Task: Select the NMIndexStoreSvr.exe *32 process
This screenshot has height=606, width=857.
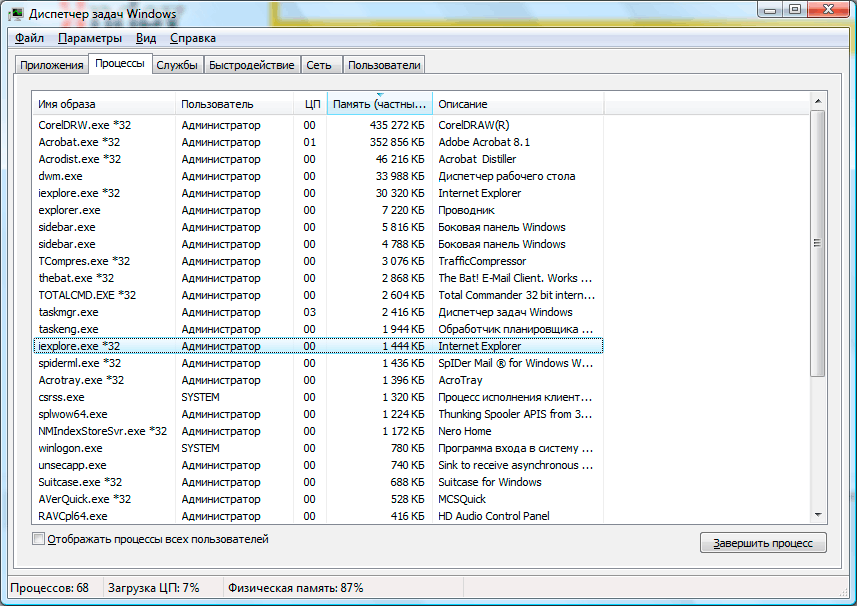Action: tap(318, 431)
